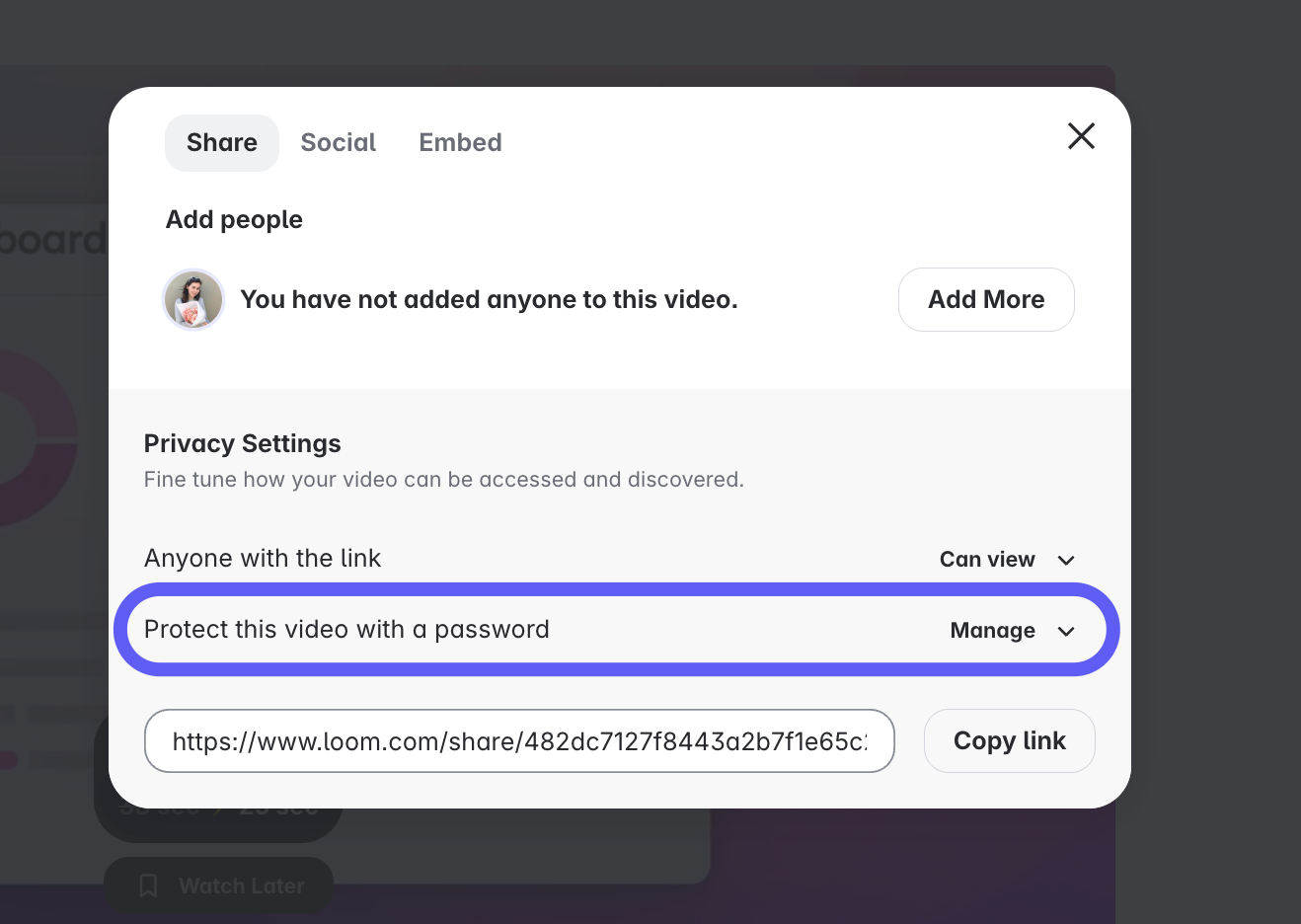Select the Embed tab

pyautogui.click(x=460, y=143)
